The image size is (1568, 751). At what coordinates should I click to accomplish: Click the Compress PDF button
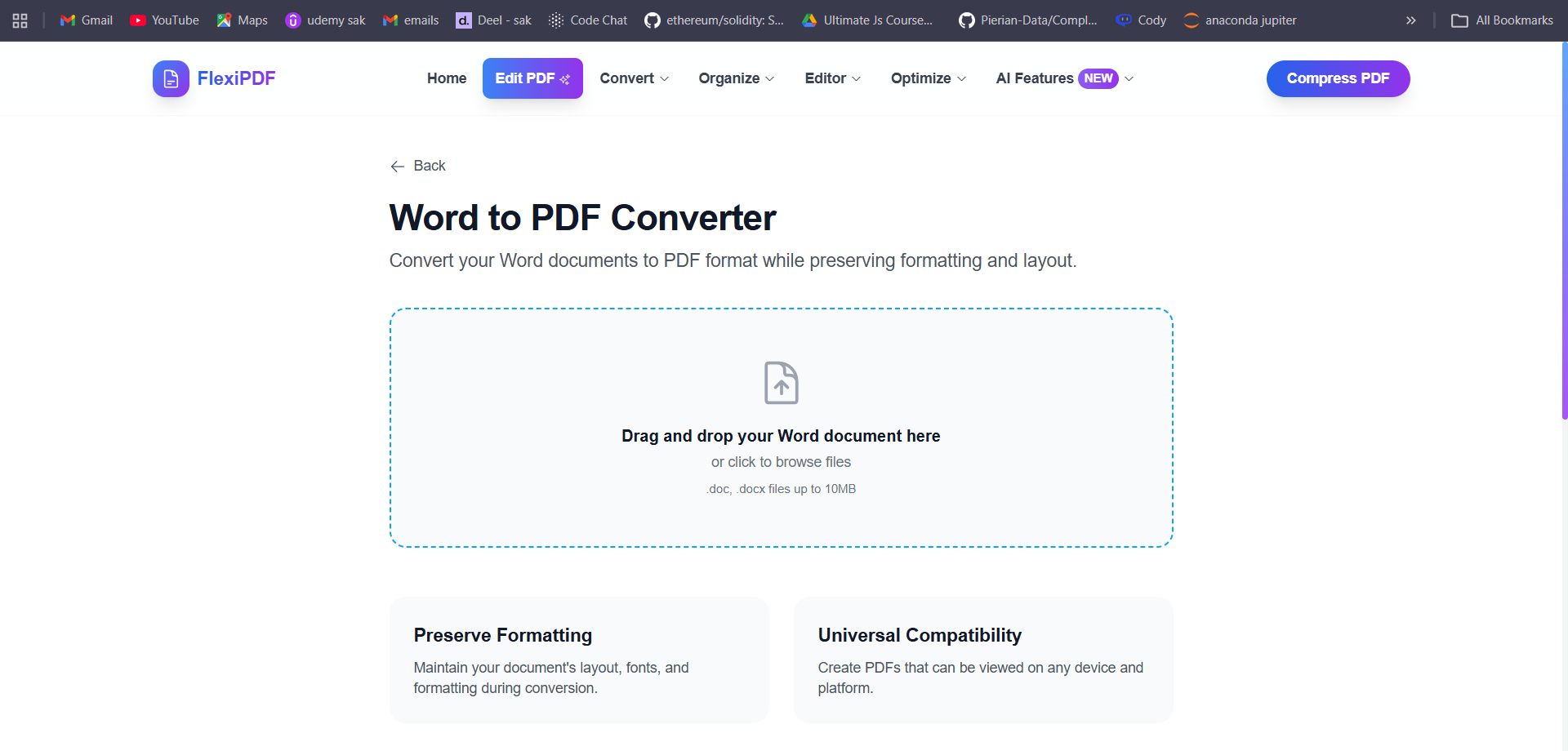click(1338, 78)
